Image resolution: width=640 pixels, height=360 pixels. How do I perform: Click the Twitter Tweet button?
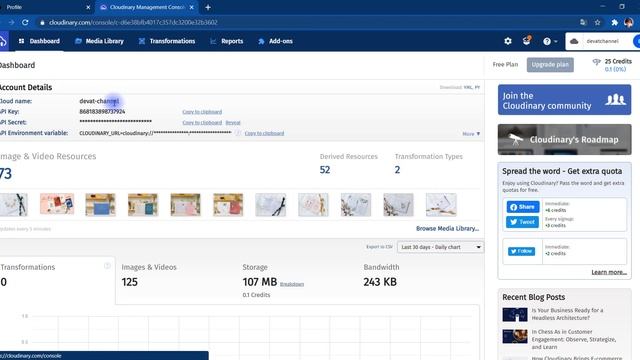click(522, 222)
